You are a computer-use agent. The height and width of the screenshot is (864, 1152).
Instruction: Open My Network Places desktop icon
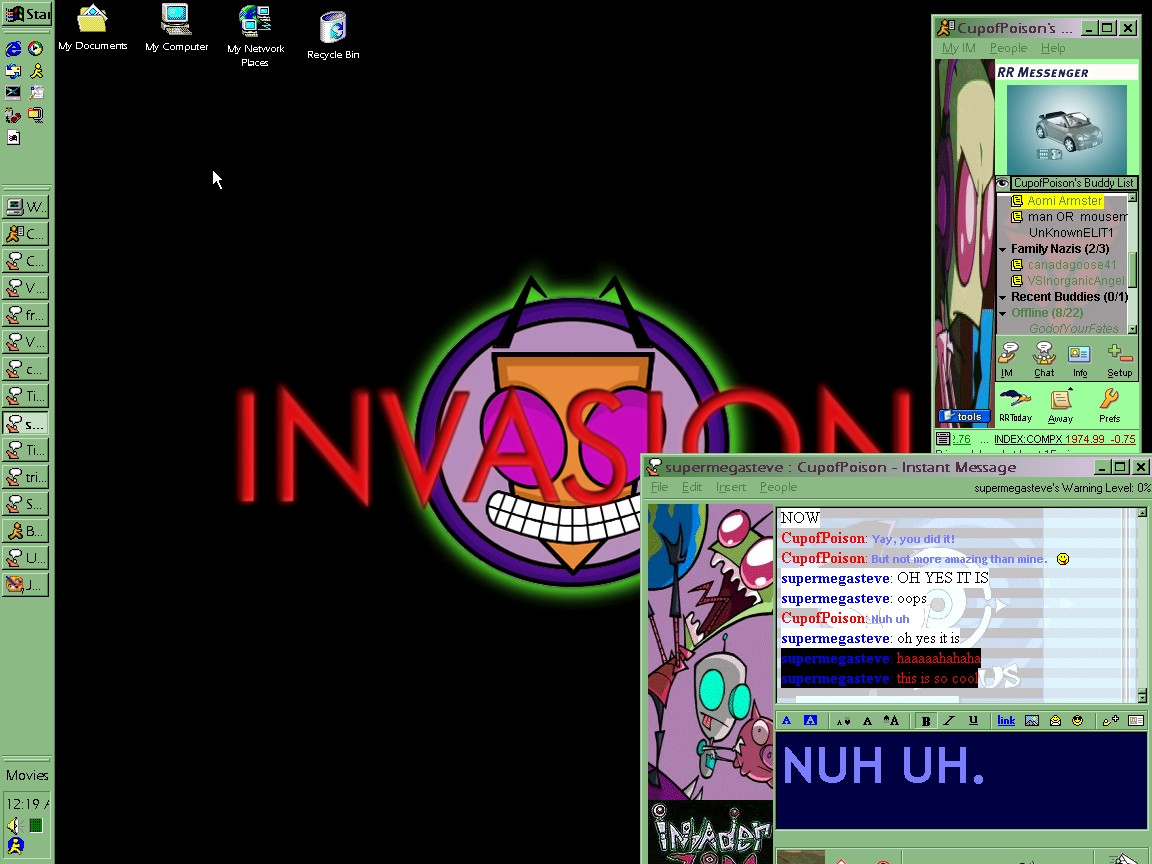click(x=255, y=37)
